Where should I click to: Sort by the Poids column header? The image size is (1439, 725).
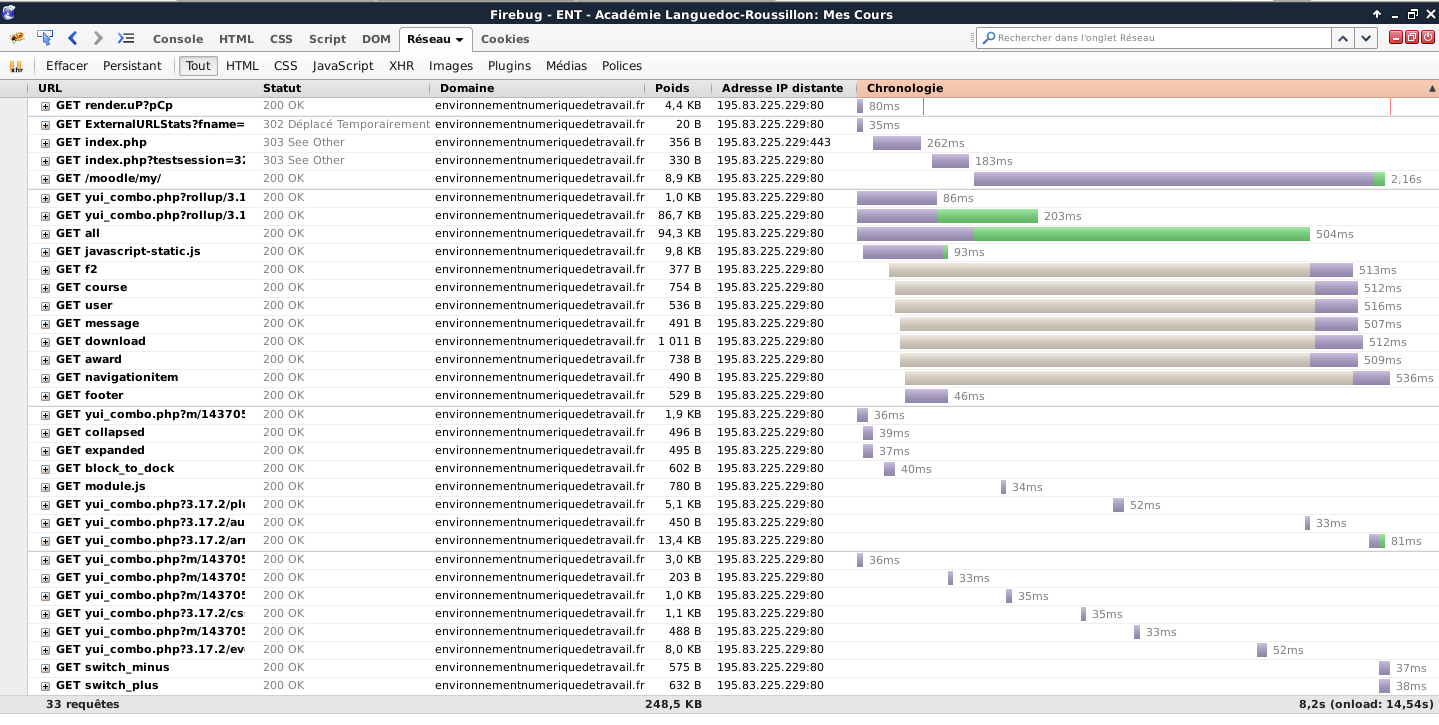click(x=678, y=88)
